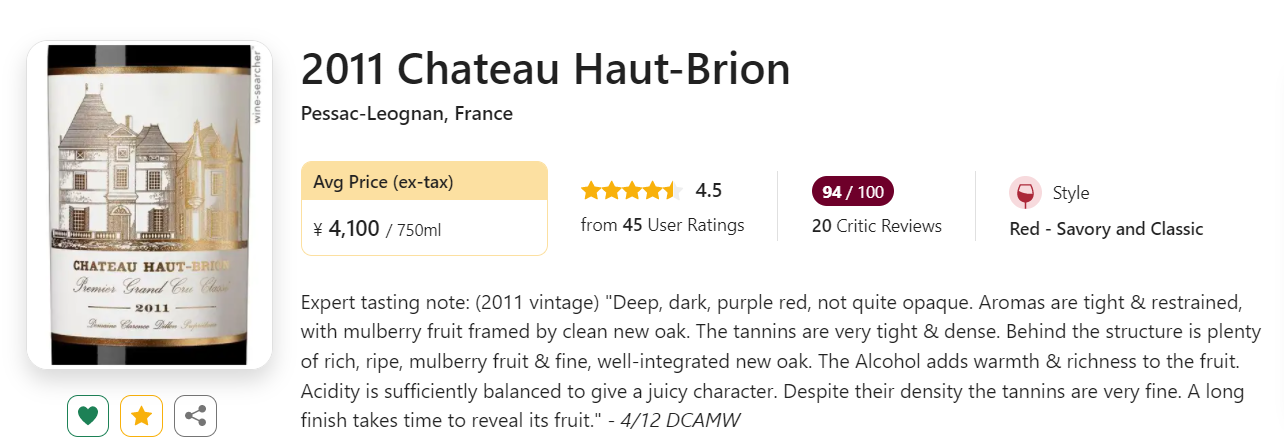This screenshot has width=1284, height=445.
Task: Click the ¥ 4,100 price value
Action: pyautogui.click(x=346, y=229)
